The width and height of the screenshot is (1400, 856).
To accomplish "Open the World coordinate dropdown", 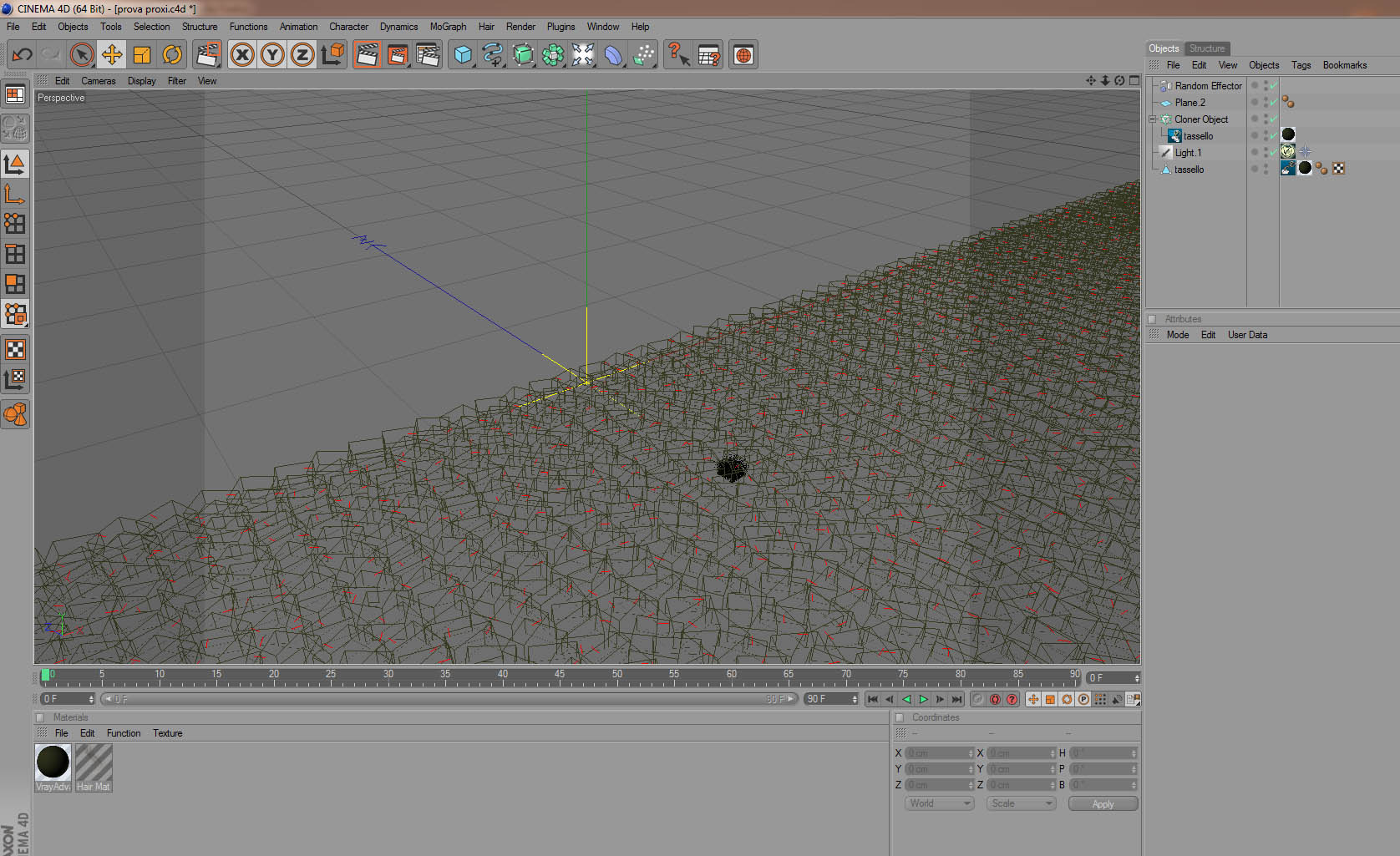I will 940,803.
